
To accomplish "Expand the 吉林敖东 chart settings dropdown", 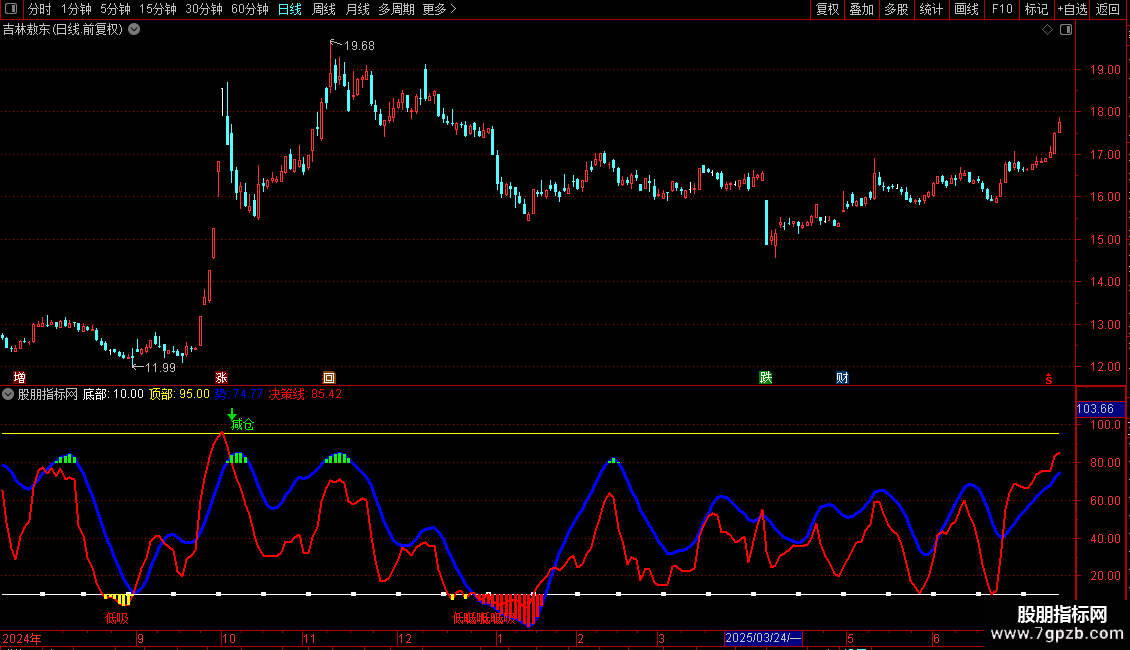I will click(134, 30).
